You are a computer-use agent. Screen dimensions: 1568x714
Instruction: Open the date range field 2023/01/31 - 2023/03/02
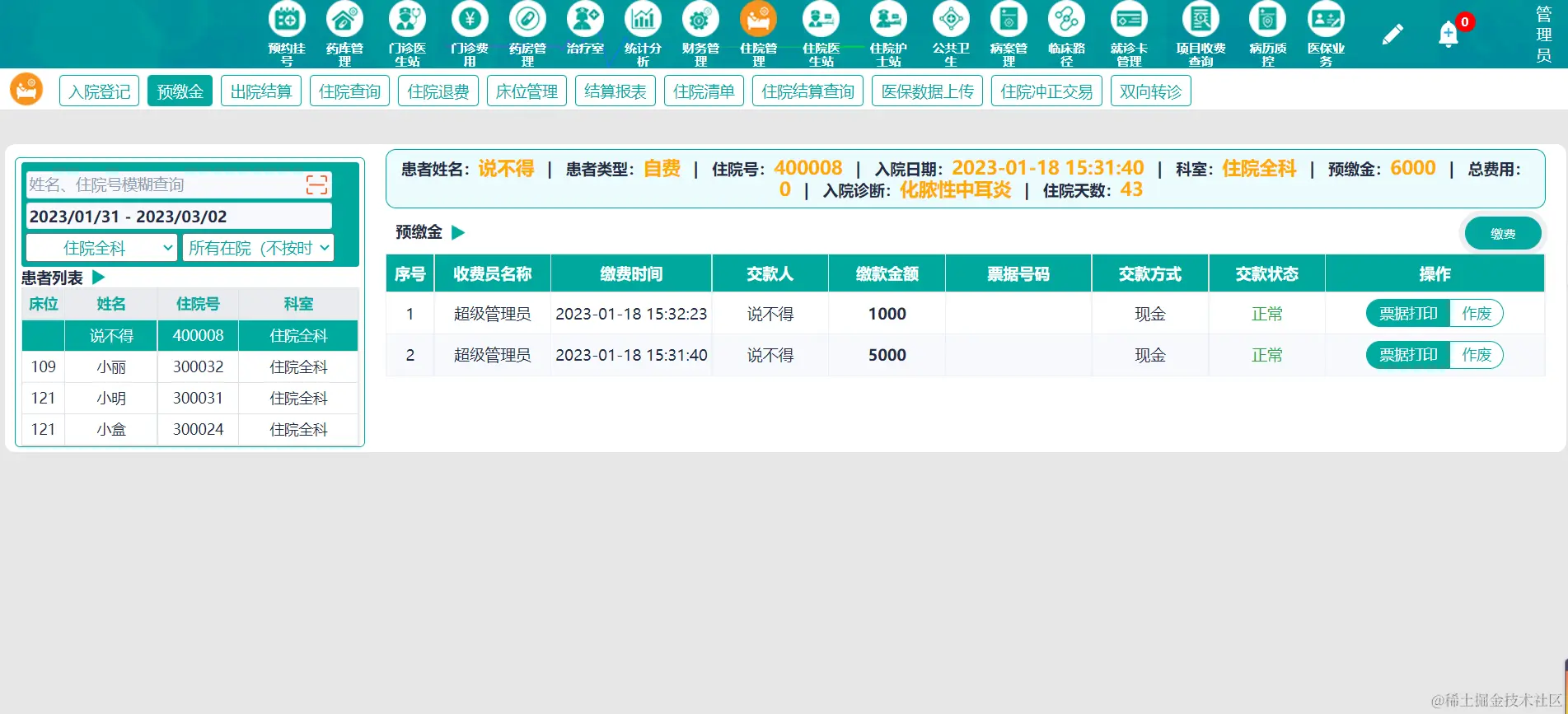click(179, 217)
